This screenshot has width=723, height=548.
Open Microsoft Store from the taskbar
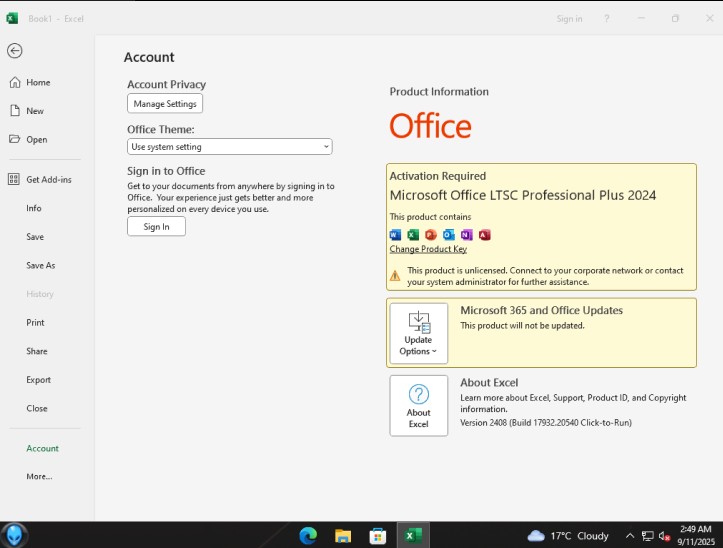(x=378, y=536)
